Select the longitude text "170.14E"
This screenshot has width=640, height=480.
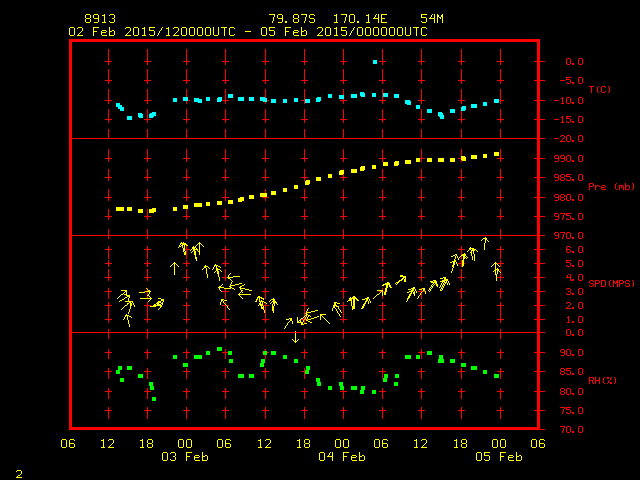click(360, 19)
